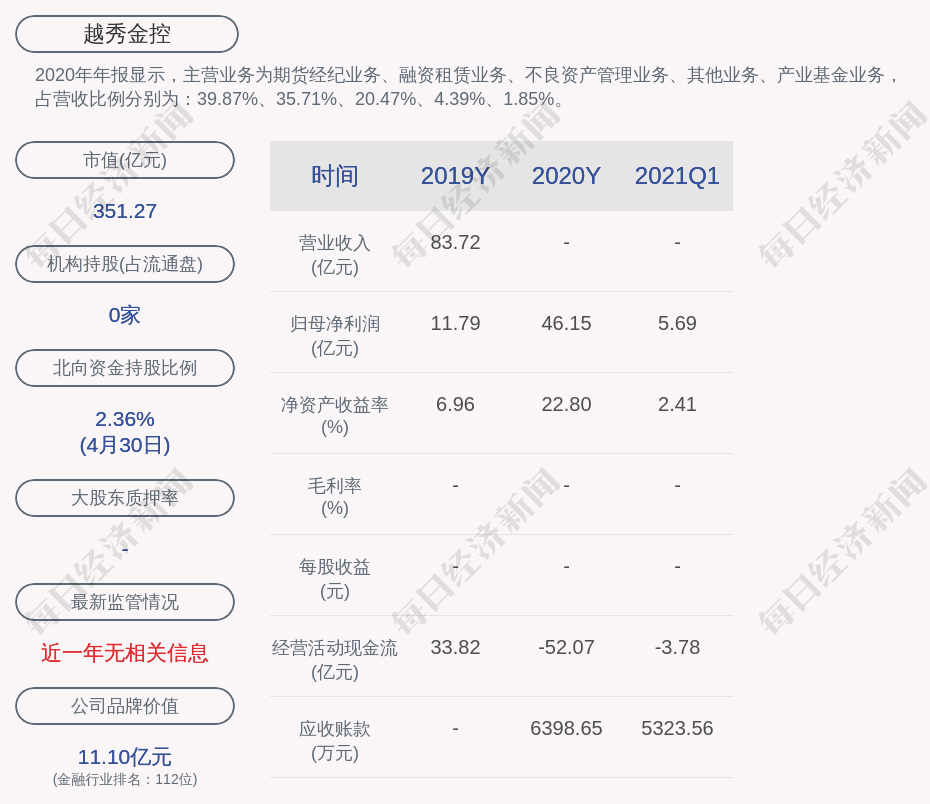Open the 公司品牌价值 label
The image size is (930, 804).
pos(125,706)
